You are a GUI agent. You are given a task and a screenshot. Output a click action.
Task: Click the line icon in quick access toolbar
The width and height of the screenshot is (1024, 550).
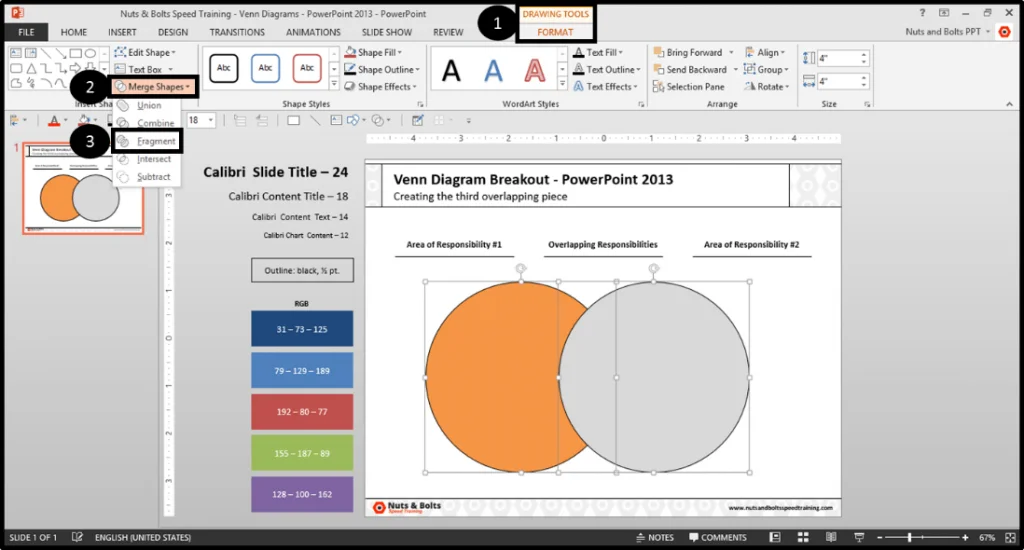coord(315,120)
